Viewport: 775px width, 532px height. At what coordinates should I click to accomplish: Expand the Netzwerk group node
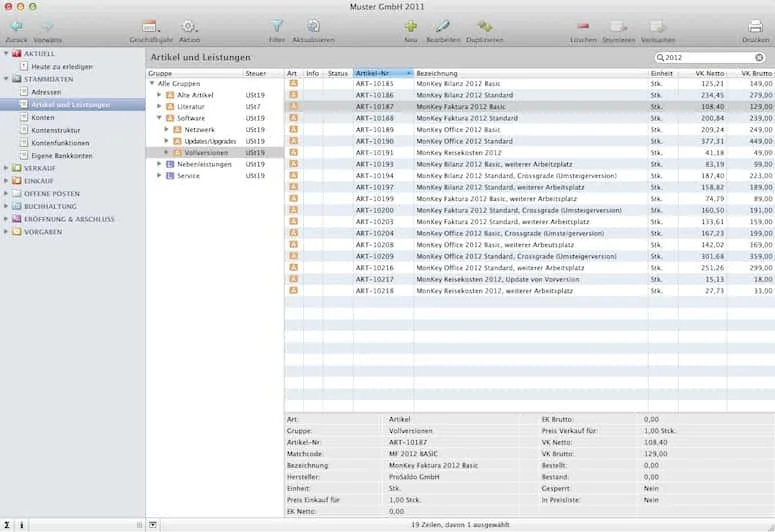pos(167,130)
